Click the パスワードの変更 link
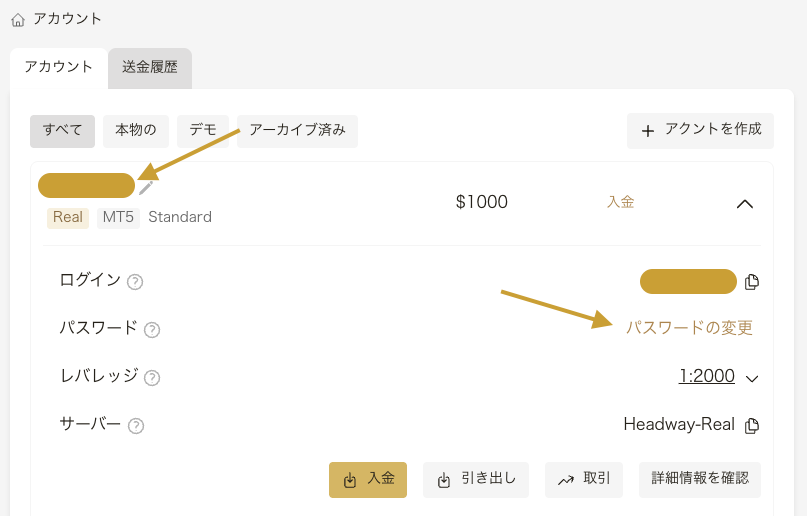 click(x=689, y=328)
